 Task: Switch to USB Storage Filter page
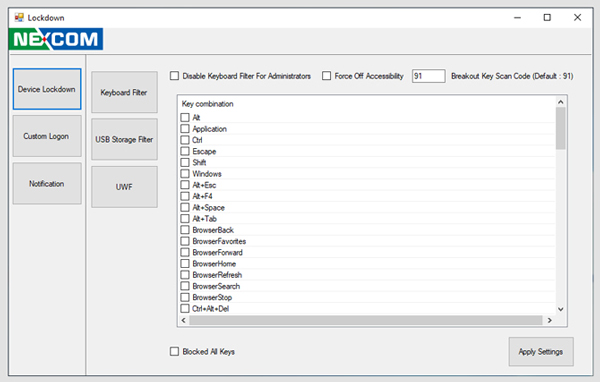[124, 139]
